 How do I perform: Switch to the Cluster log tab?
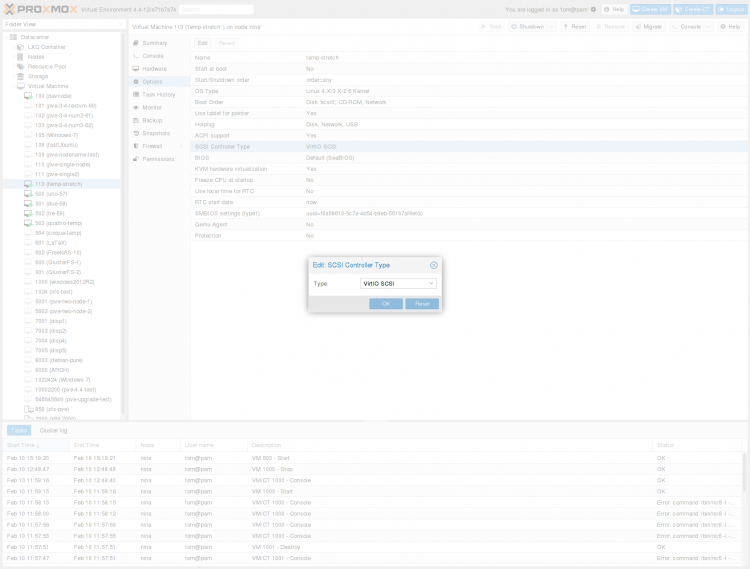(x=53, y=430)
